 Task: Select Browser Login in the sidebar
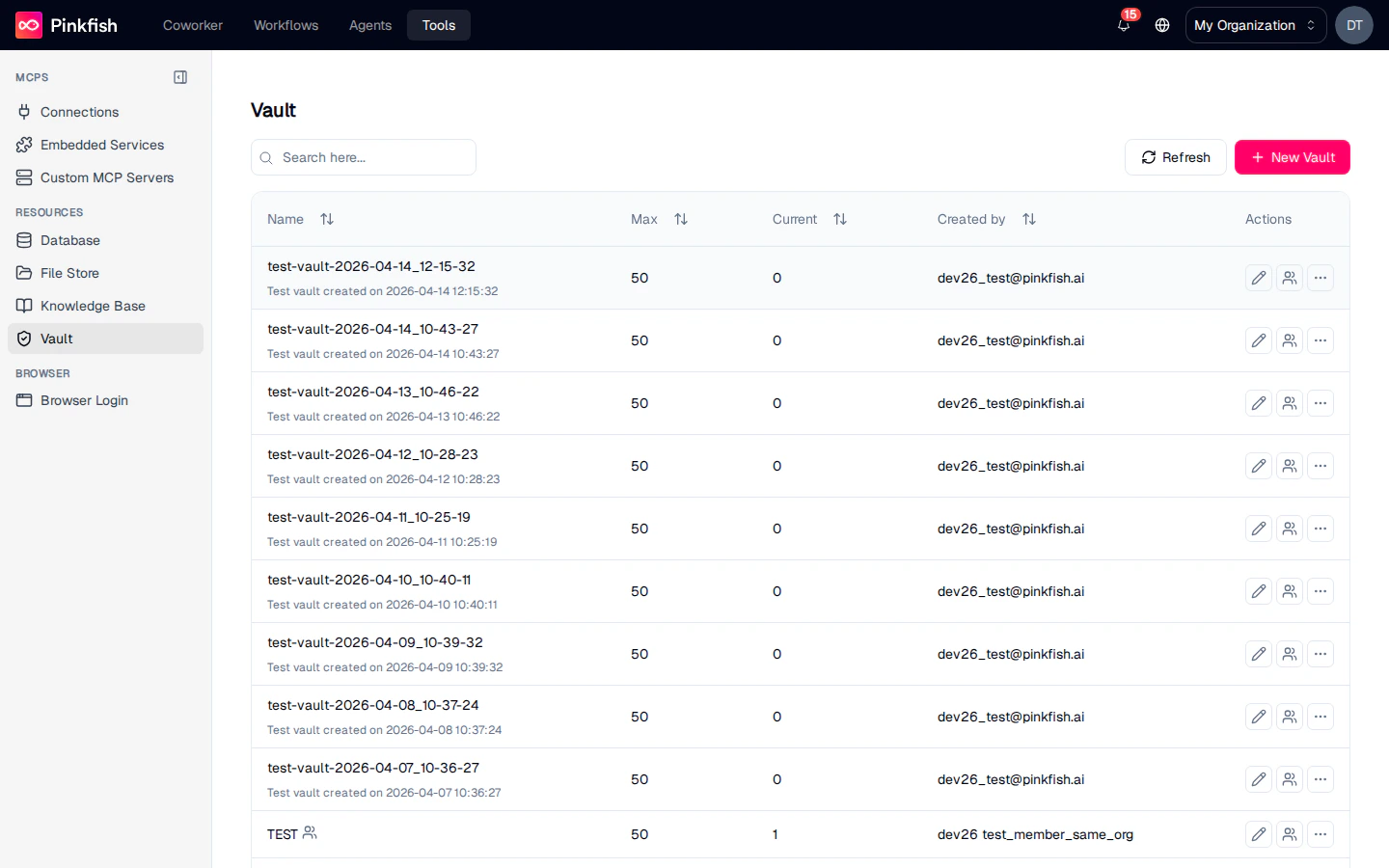pos(83,400)
